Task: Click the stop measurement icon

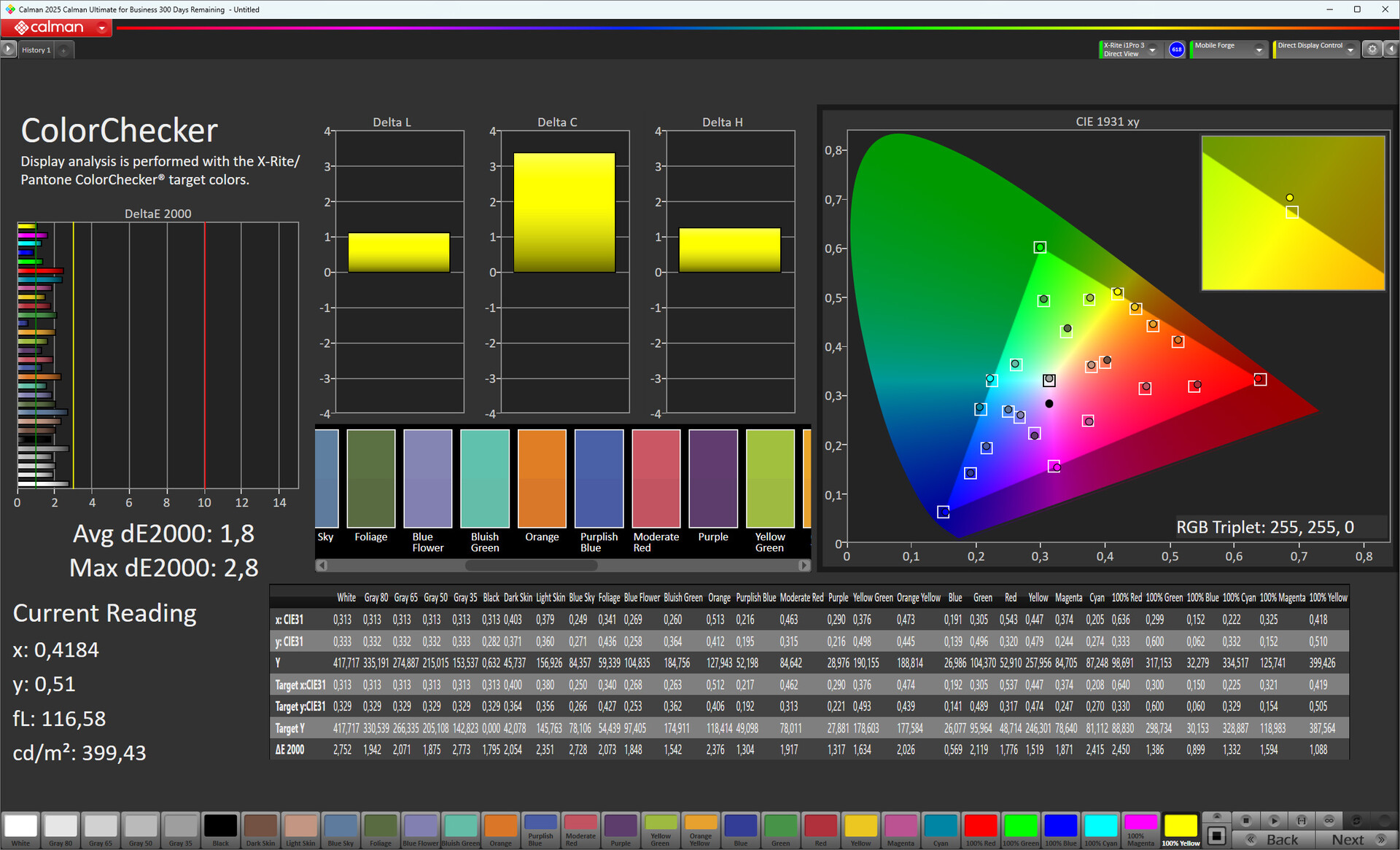Action: (x=1246, y=821)
